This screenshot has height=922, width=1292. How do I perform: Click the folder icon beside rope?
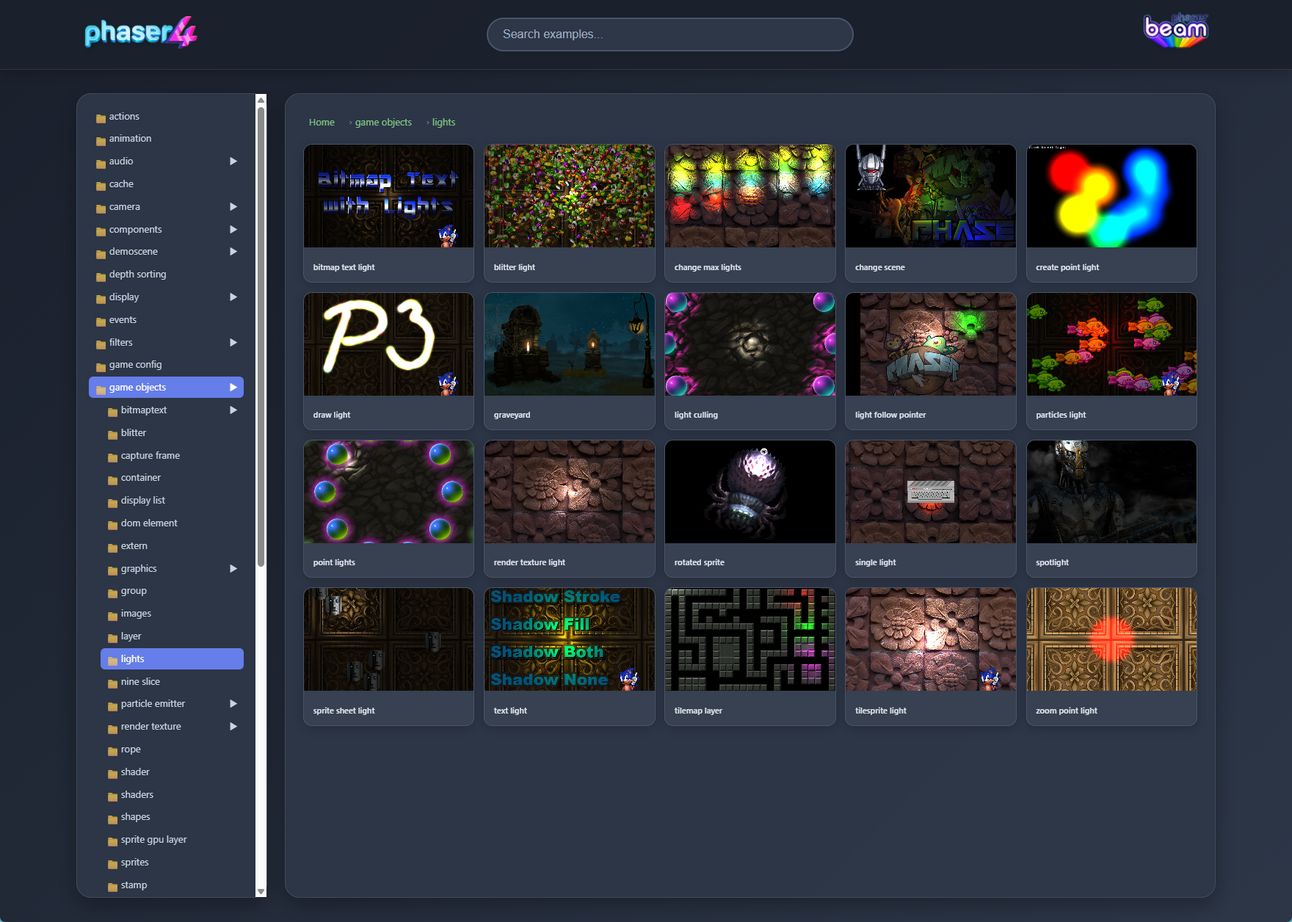click(112, 751)
